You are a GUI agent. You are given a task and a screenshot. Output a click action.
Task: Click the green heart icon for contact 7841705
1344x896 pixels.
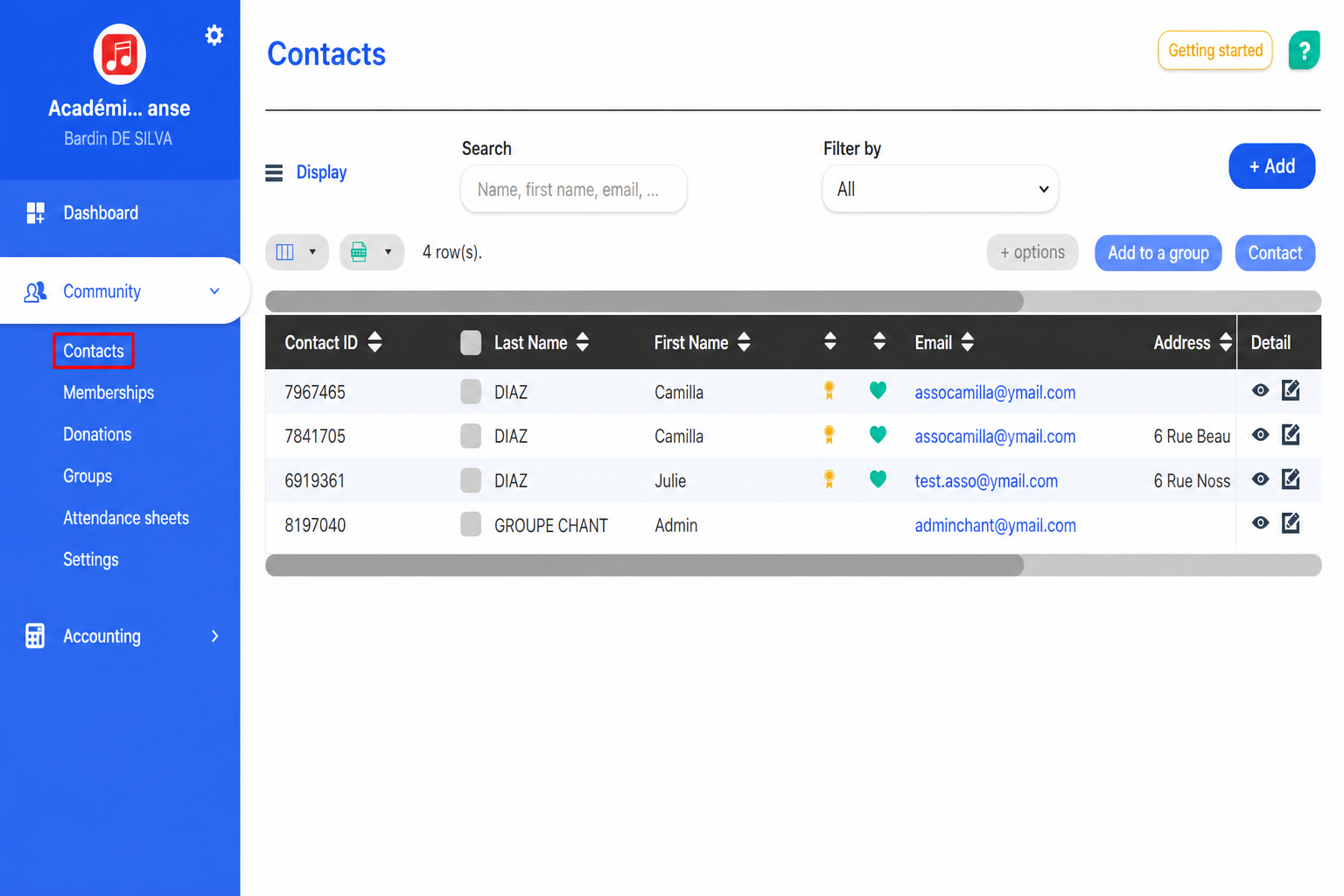click(878, 434)
